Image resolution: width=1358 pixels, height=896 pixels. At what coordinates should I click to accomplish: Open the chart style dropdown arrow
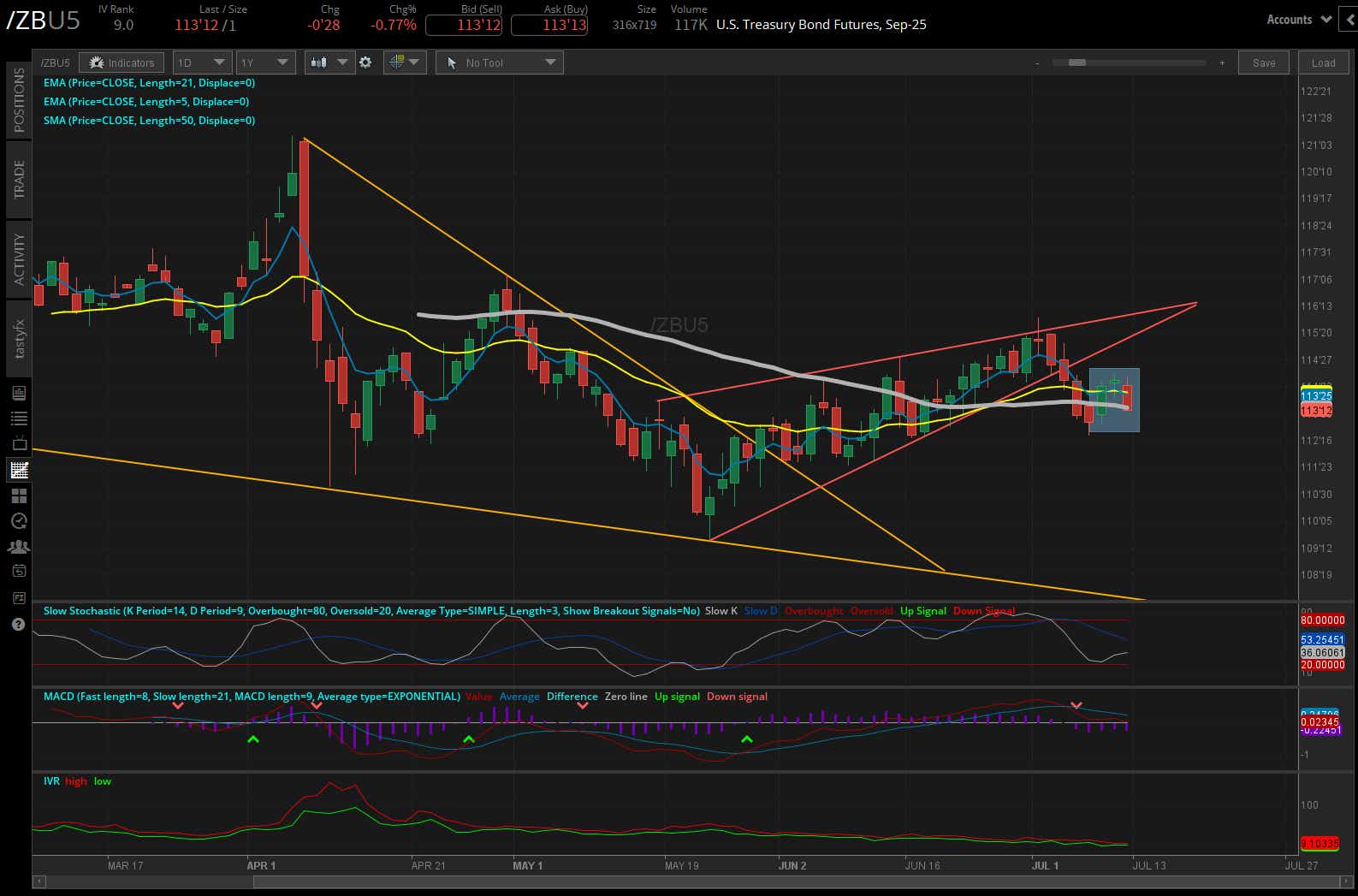pyautogui.click(x=342, y=62)
